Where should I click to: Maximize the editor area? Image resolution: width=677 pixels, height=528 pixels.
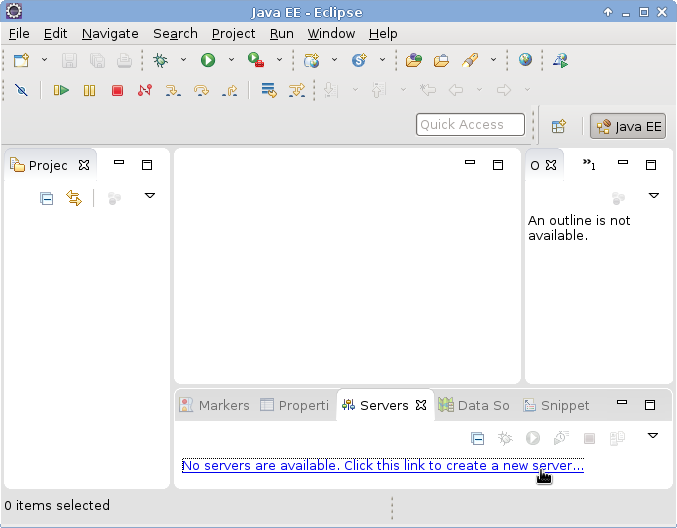pos(498,165)
